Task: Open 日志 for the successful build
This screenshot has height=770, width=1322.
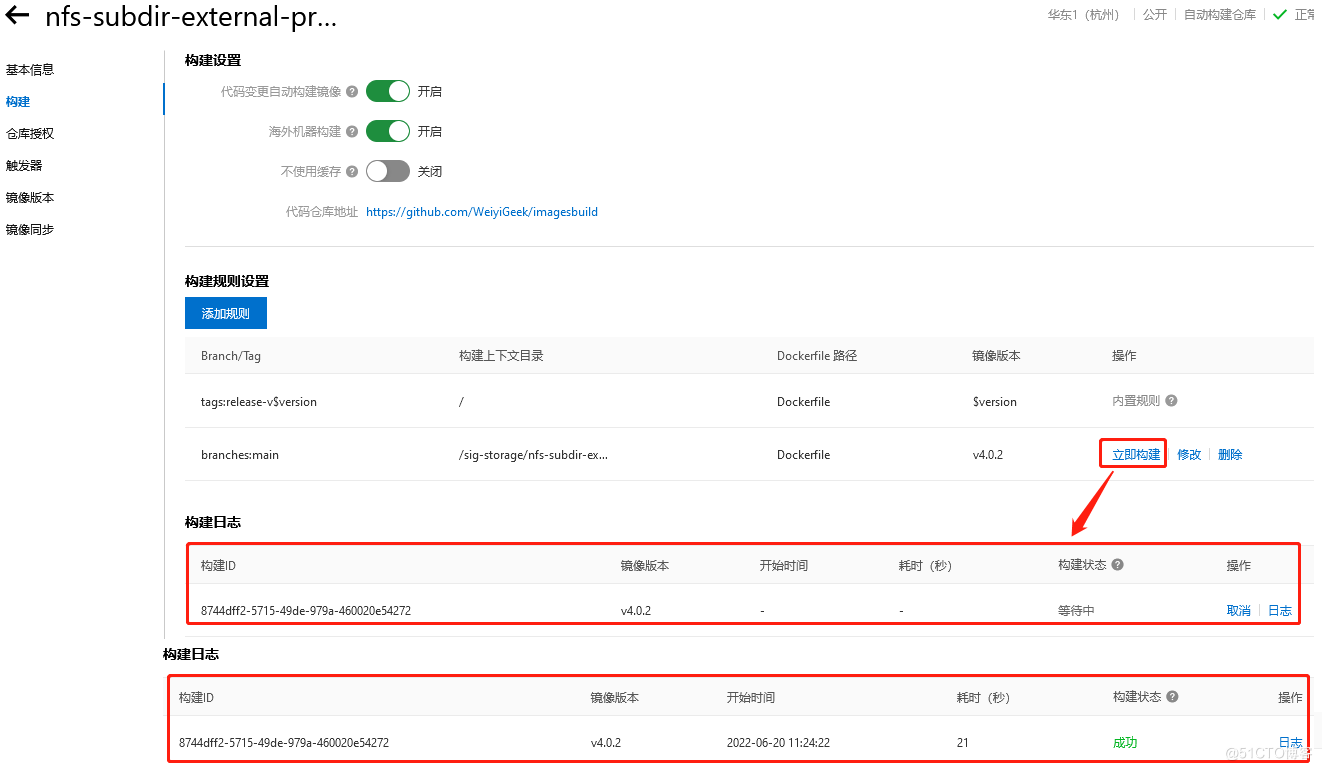Action: tap(1291, 743)
